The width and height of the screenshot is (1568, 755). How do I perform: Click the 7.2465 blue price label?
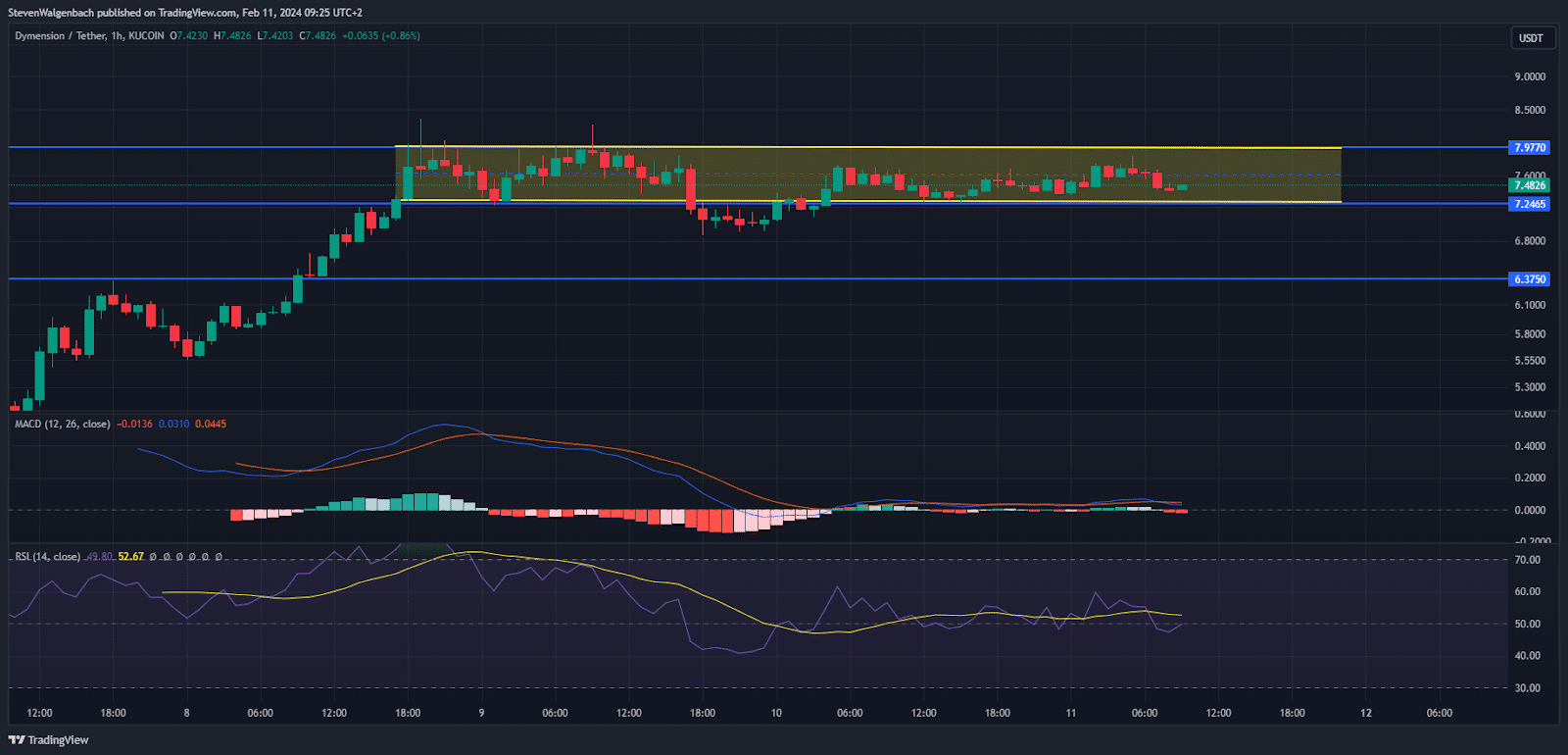pos(1530,204)
